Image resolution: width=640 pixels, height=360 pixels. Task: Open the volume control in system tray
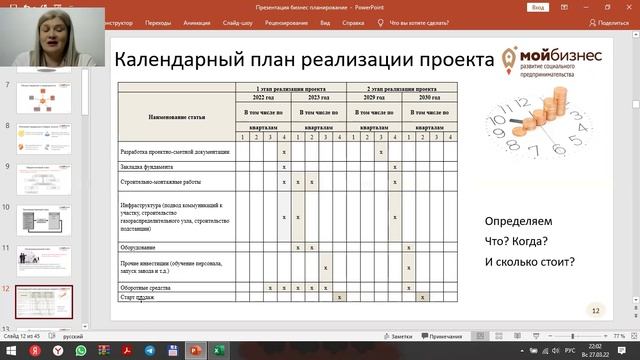point(556,351)
